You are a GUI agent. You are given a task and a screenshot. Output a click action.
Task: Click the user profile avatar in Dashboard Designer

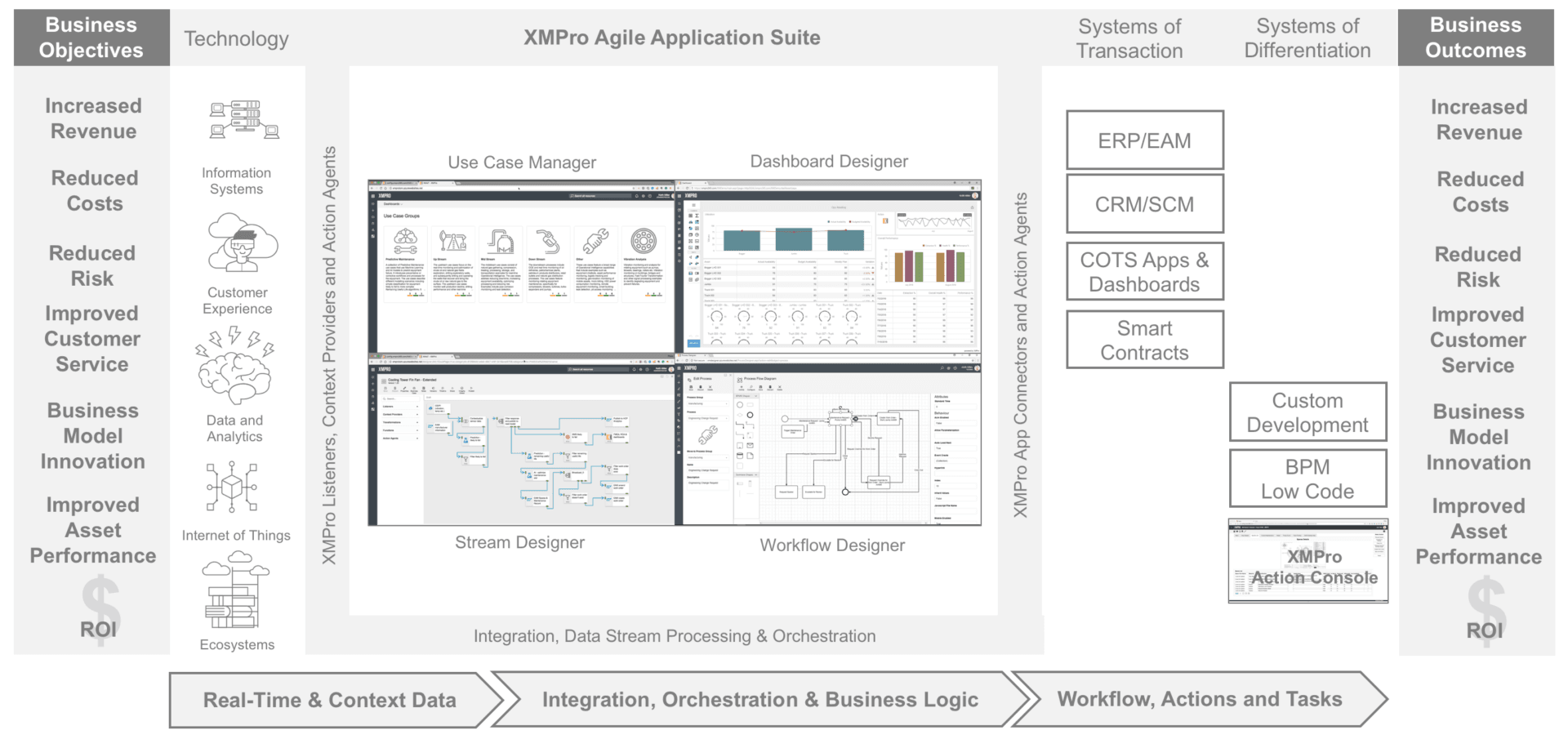coord(975,197)
